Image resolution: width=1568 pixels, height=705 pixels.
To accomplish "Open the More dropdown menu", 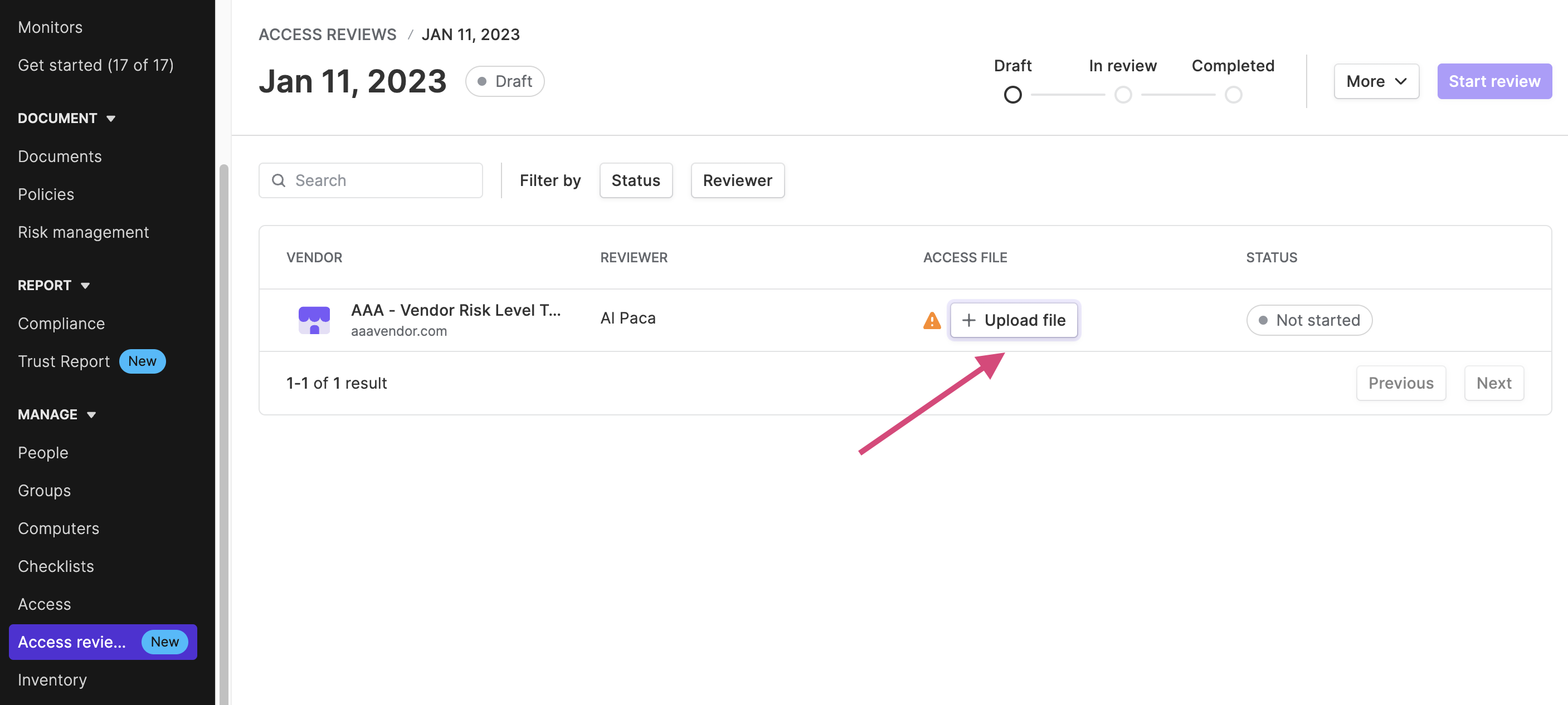I will pos(1376,81).
